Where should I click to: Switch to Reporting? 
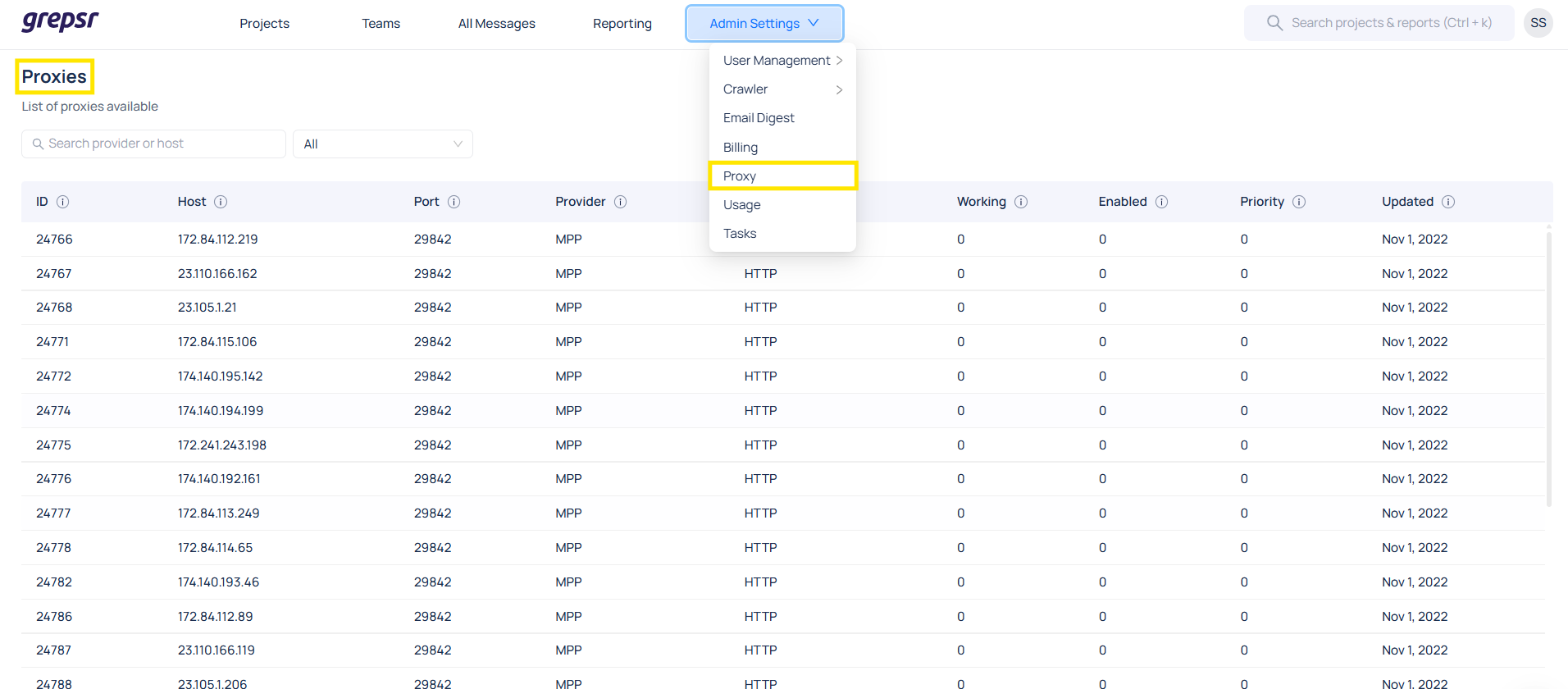622,24
